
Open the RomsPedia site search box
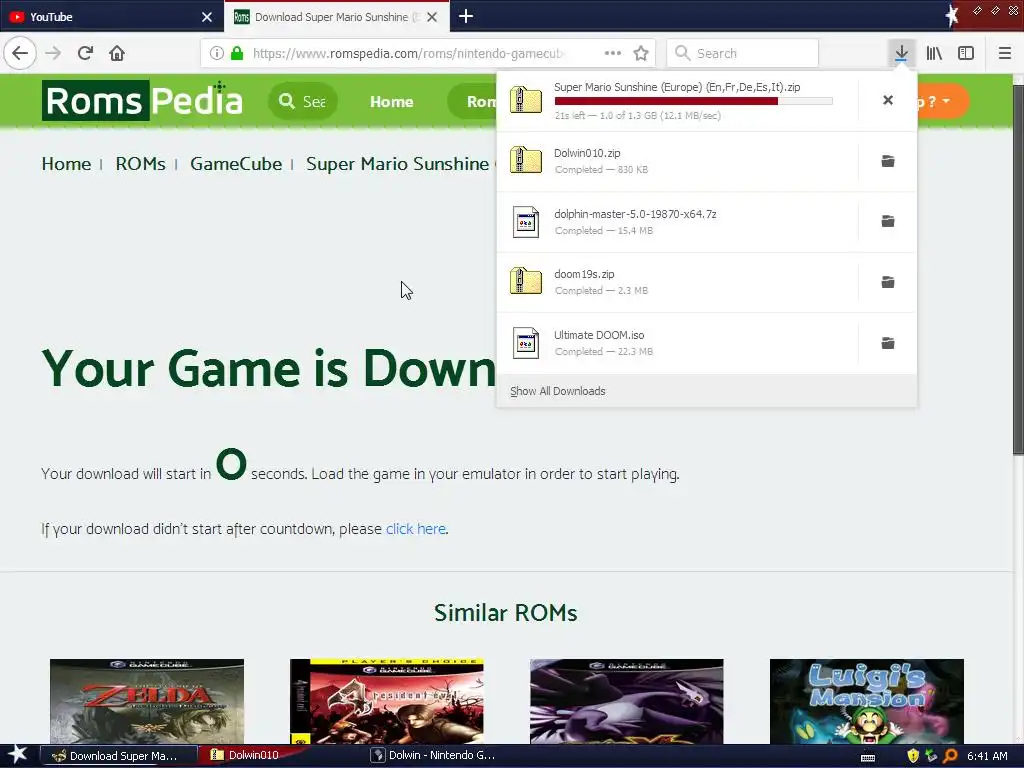(x=302, y=101)
